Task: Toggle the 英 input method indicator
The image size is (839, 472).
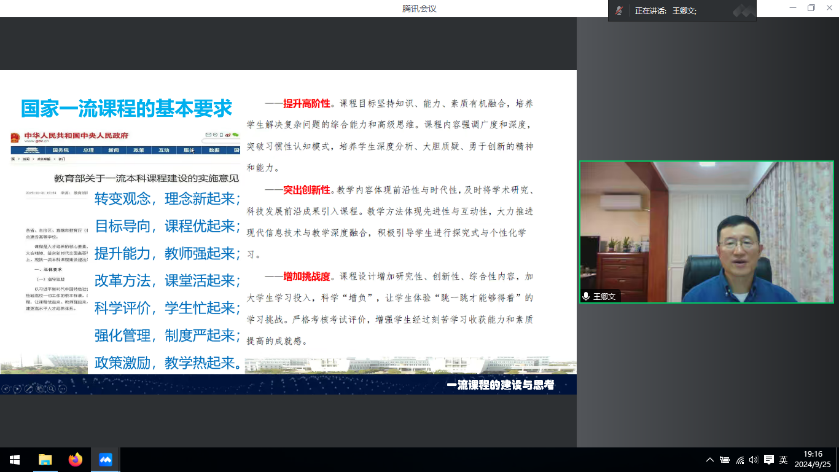Action: [x=783, y=460]
